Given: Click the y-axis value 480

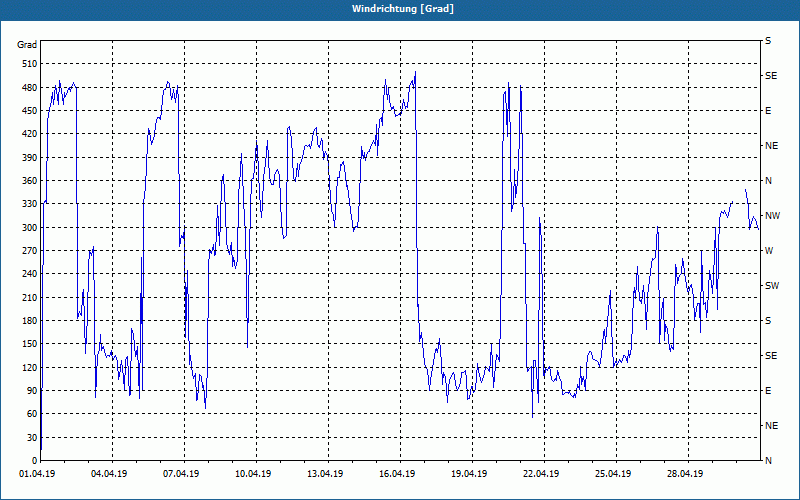Looking at the screenshot, I should [30, 88].
